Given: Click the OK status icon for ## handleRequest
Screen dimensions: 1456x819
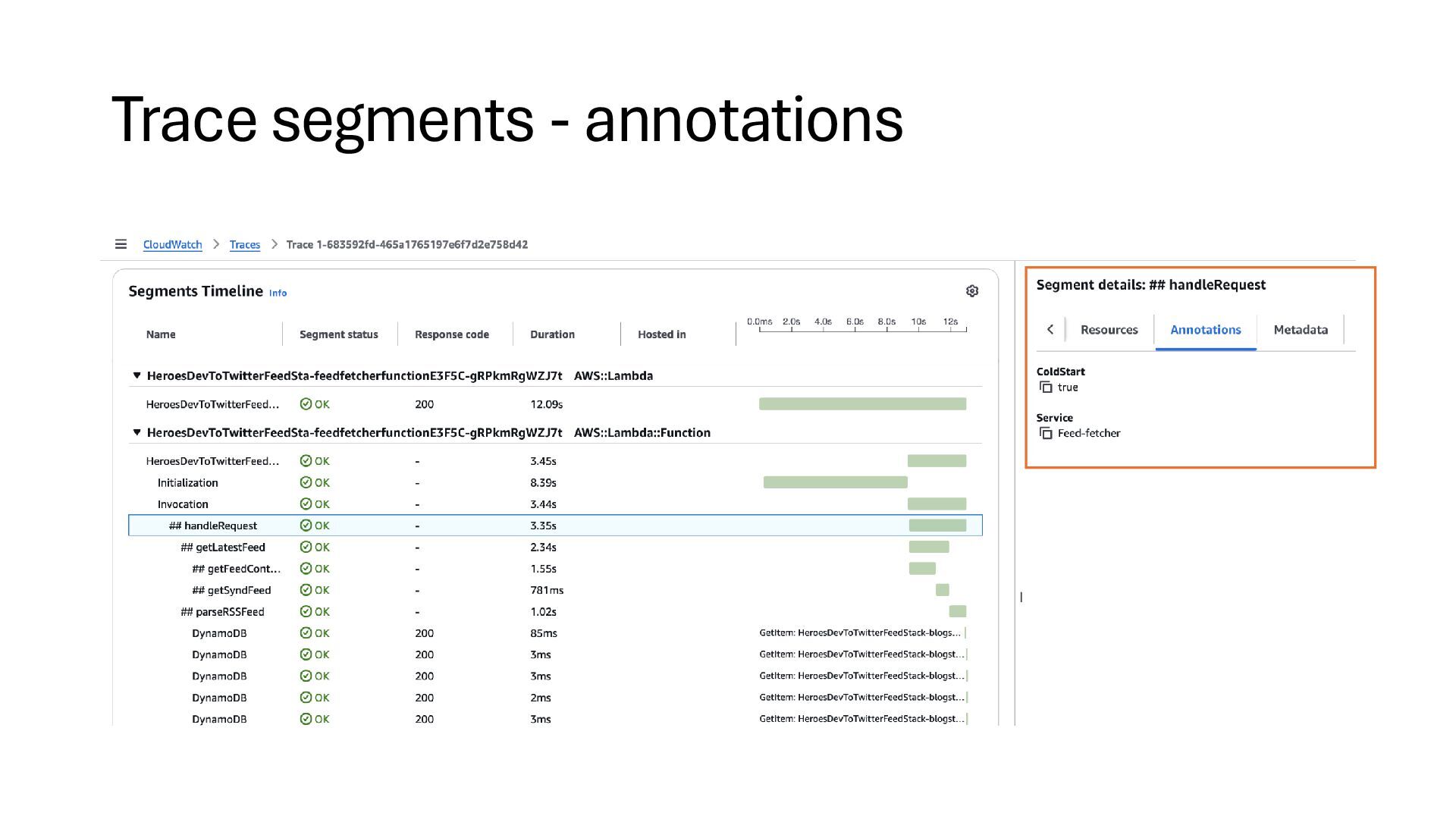Looking at the screenshot, I should [306, 526].
